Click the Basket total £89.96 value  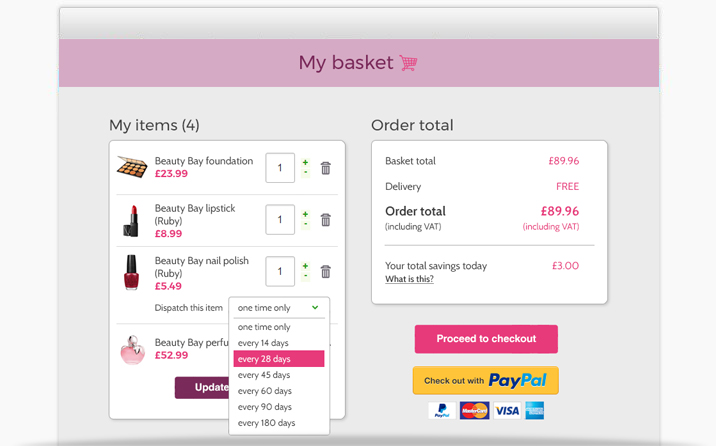click(x=563, y=161)
